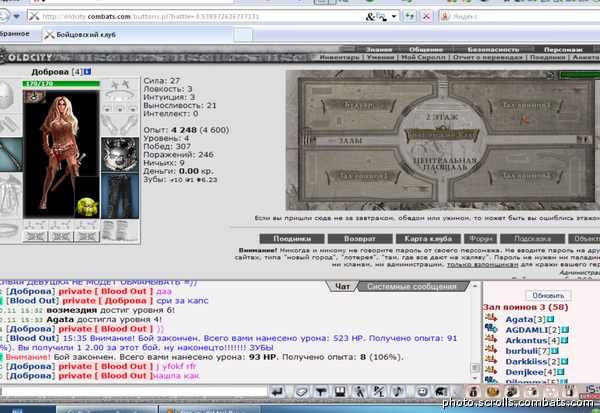Select the Бойцовский клуб browser tab
Screen dimensions: 600x413
pos(138,34)
